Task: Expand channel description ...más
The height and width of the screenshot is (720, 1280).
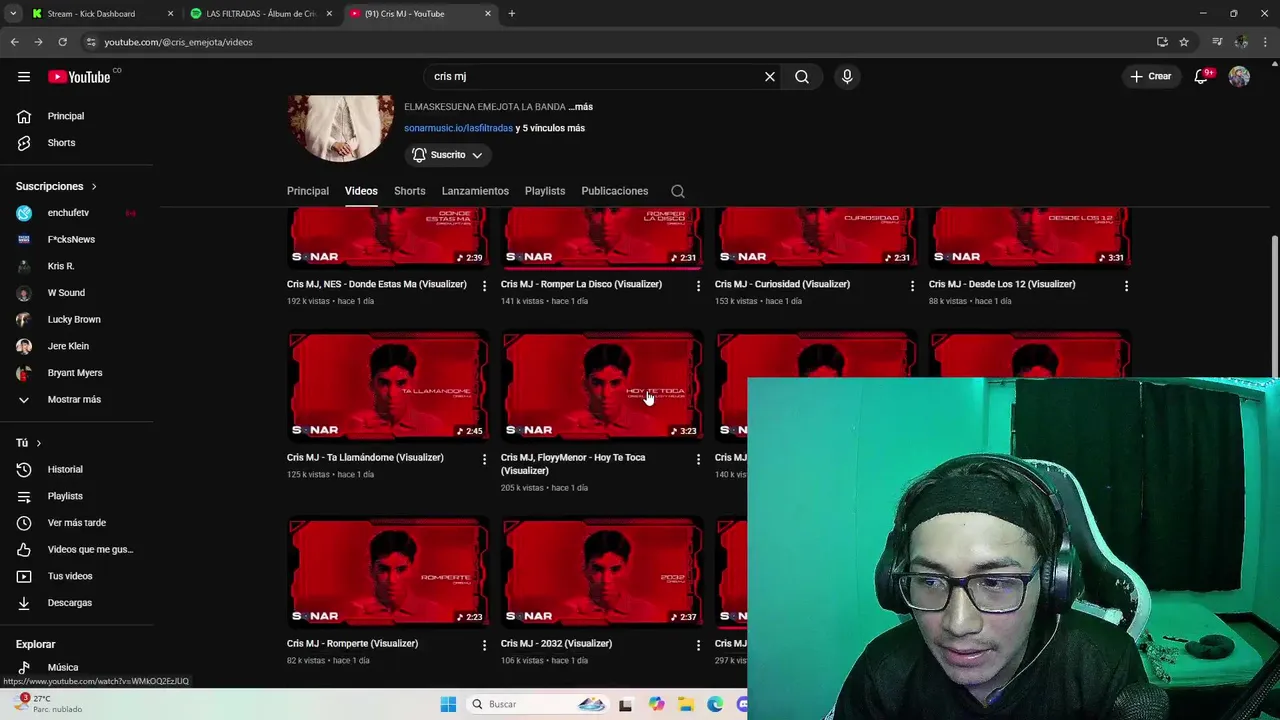Action: coord(581,107)
